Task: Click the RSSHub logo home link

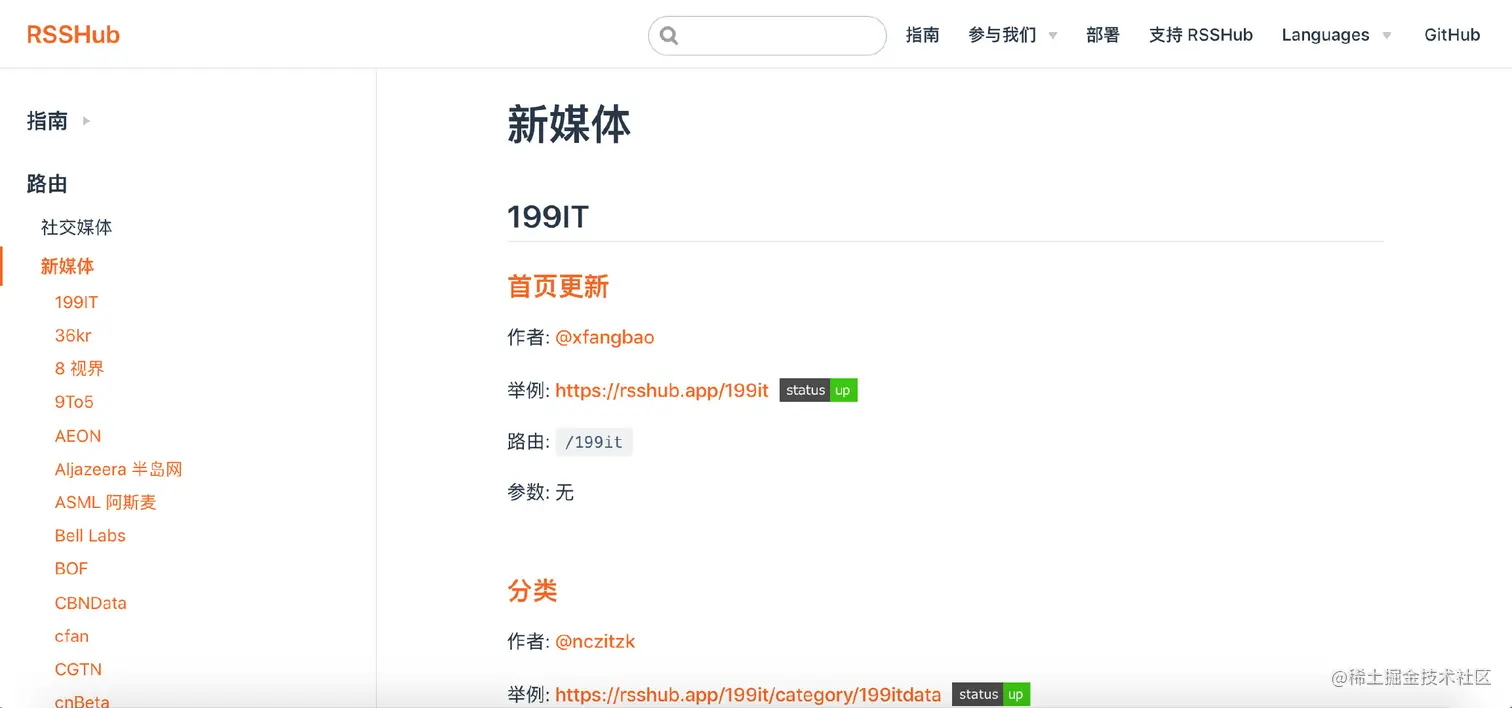Action: pos(73,35)
